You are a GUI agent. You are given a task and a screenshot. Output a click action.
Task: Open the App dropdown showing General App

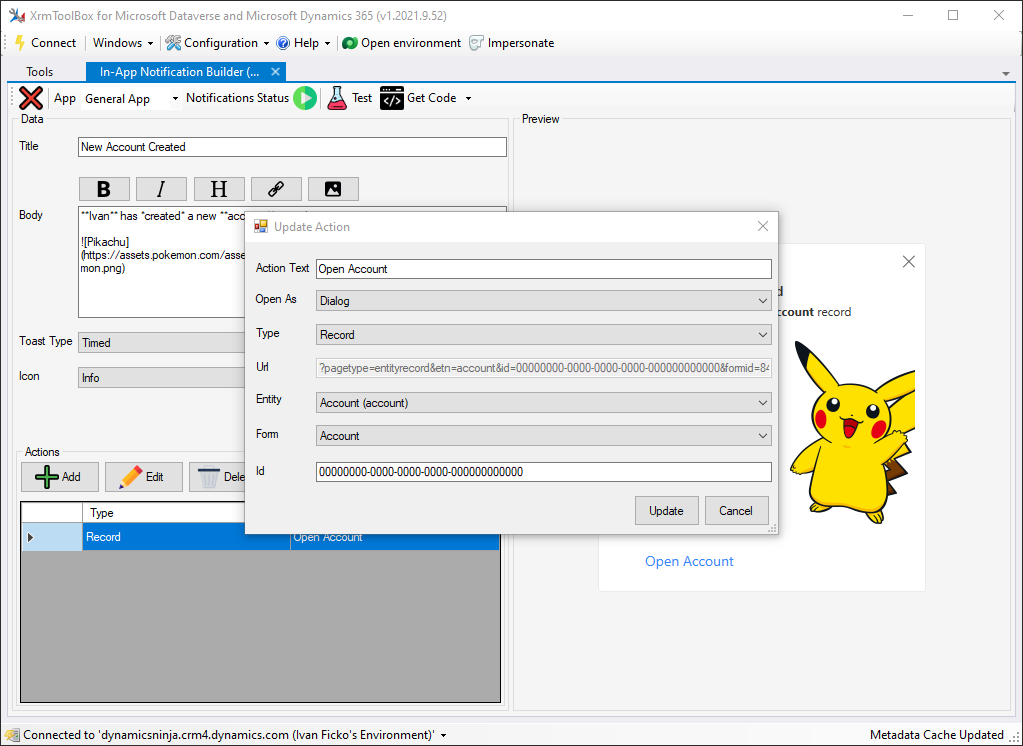pos(131,99)
